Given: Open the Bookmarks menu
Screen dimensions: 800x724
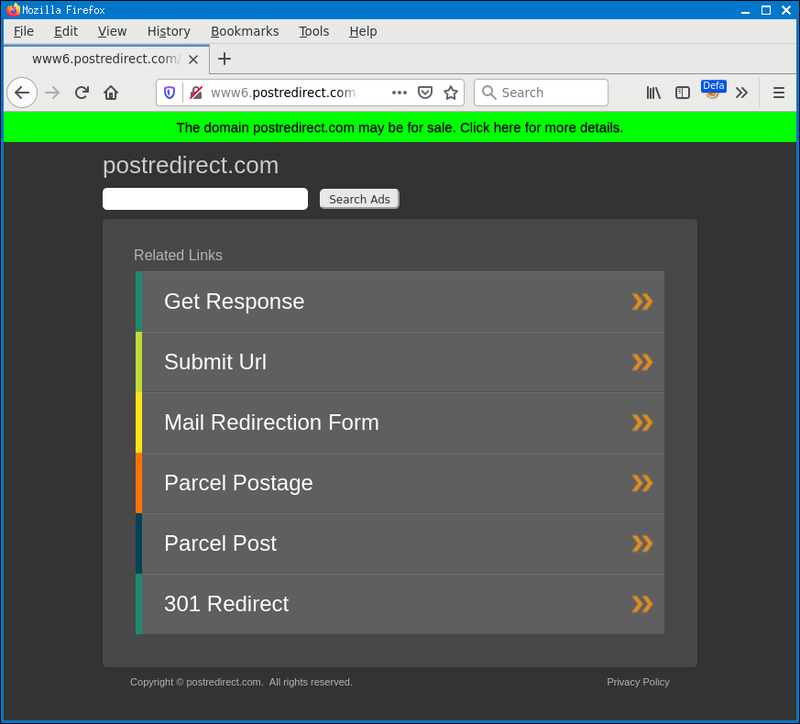Looking at the screenshot, I should (245, 32).
